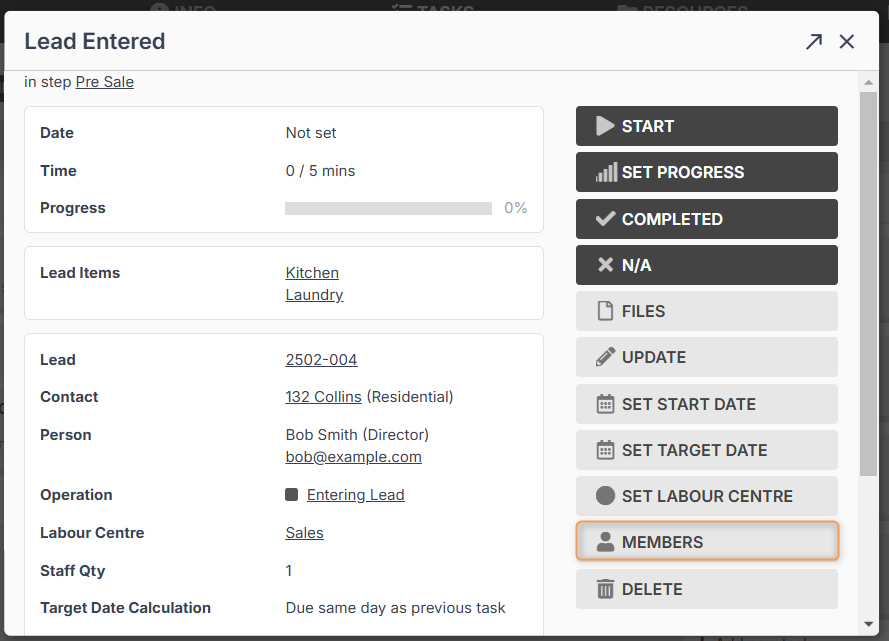The width and height of the screenshot is (889, 641).
Task: Click the Update pencil button
Action: point(706,357)
